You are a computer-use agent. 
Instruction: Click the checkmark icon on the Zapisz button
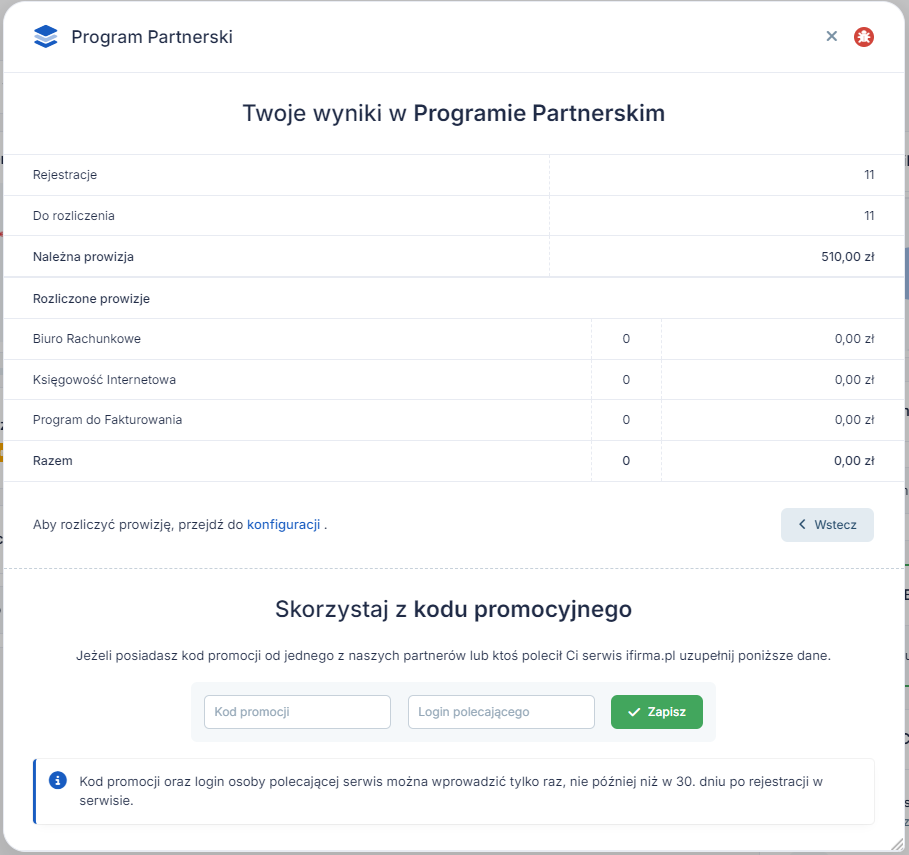(634, 712)
